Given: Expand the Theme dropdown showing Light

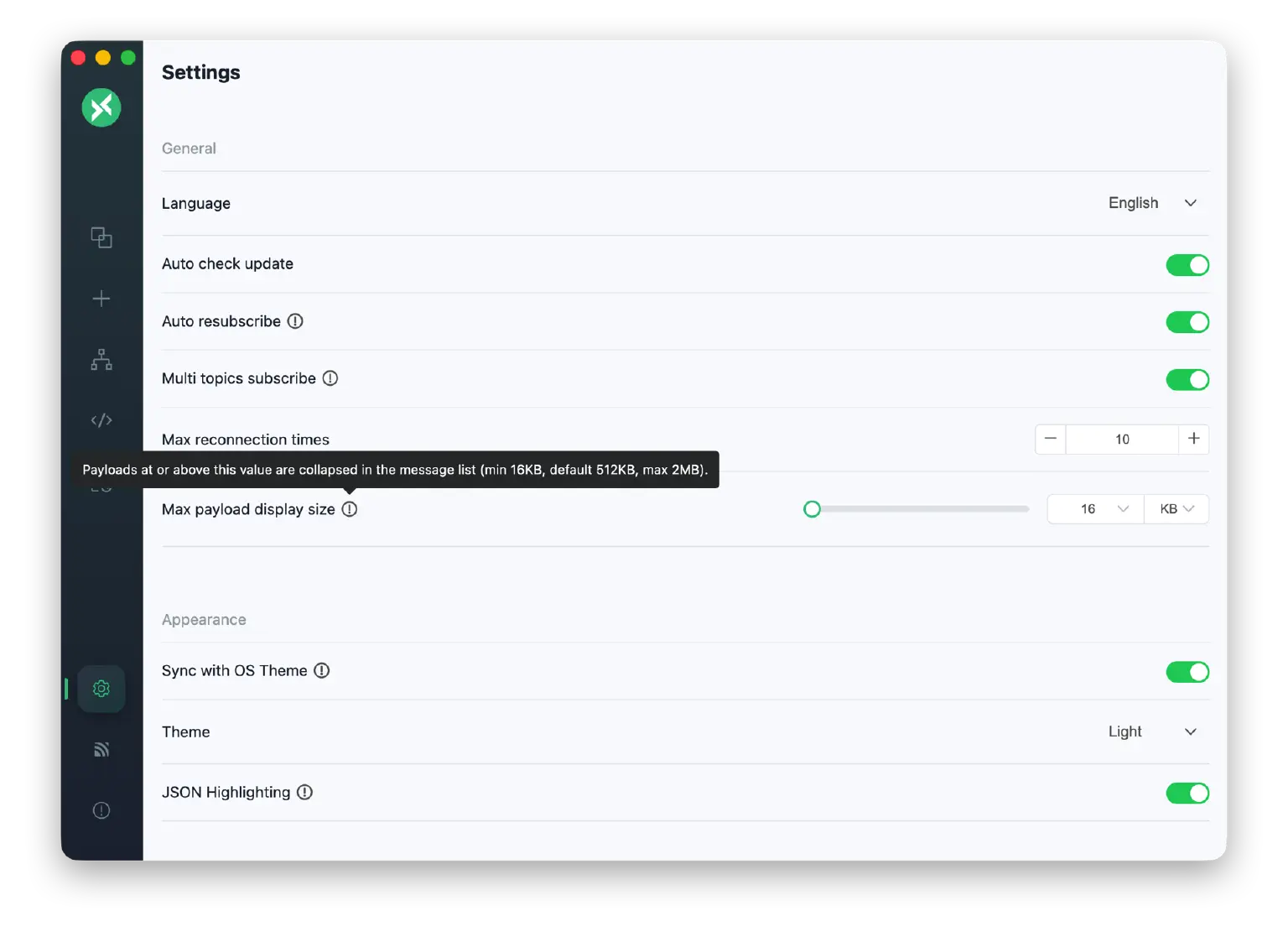Looking at the screenshot, I should point(1152,731).
